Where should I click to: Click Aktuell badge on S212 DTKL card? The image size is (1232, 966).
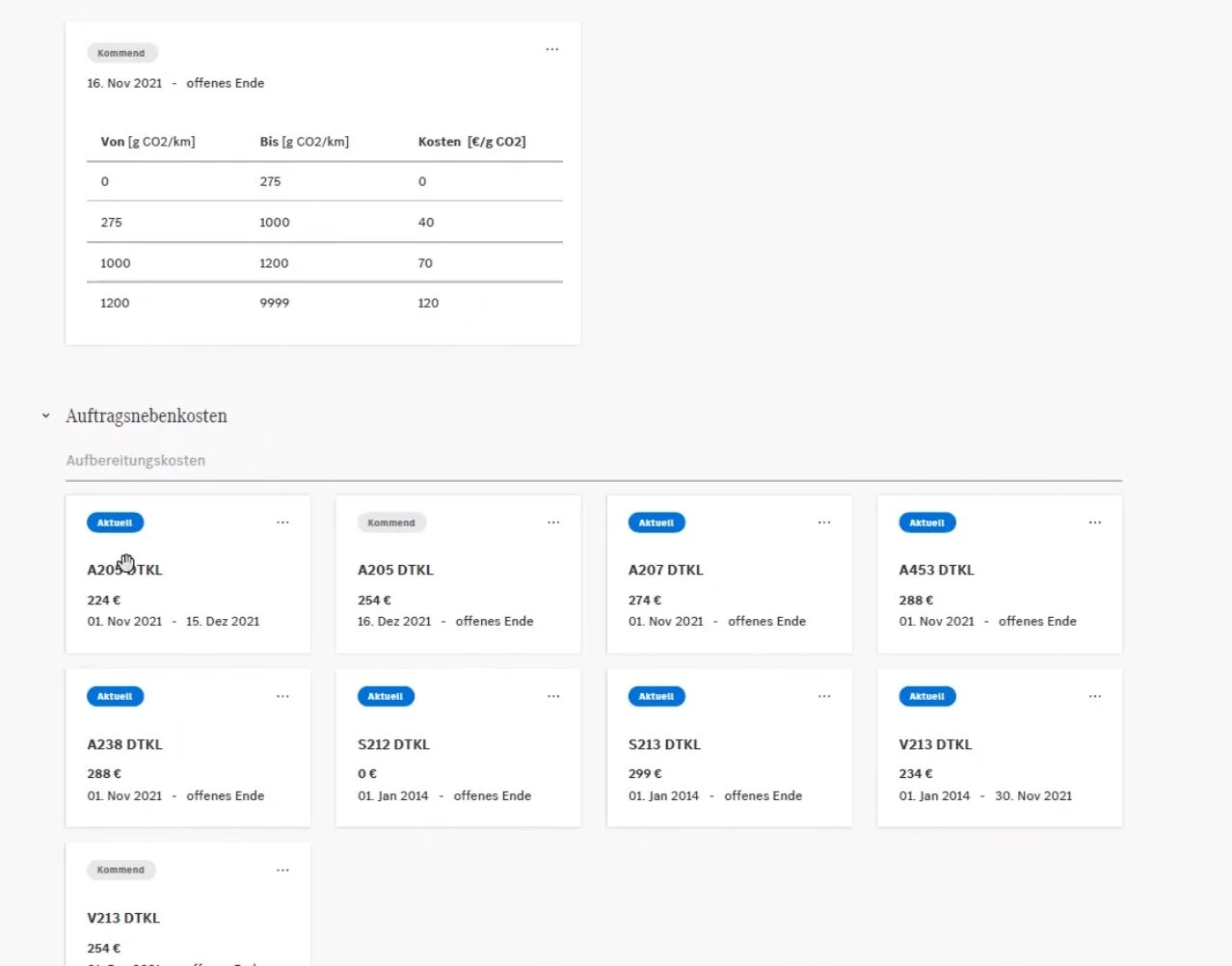(x=386, y=696)
